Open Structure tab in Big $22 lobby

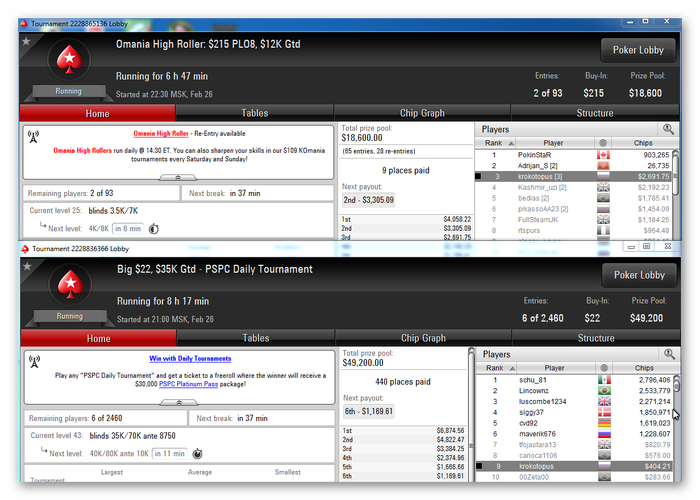click(596, 338)
